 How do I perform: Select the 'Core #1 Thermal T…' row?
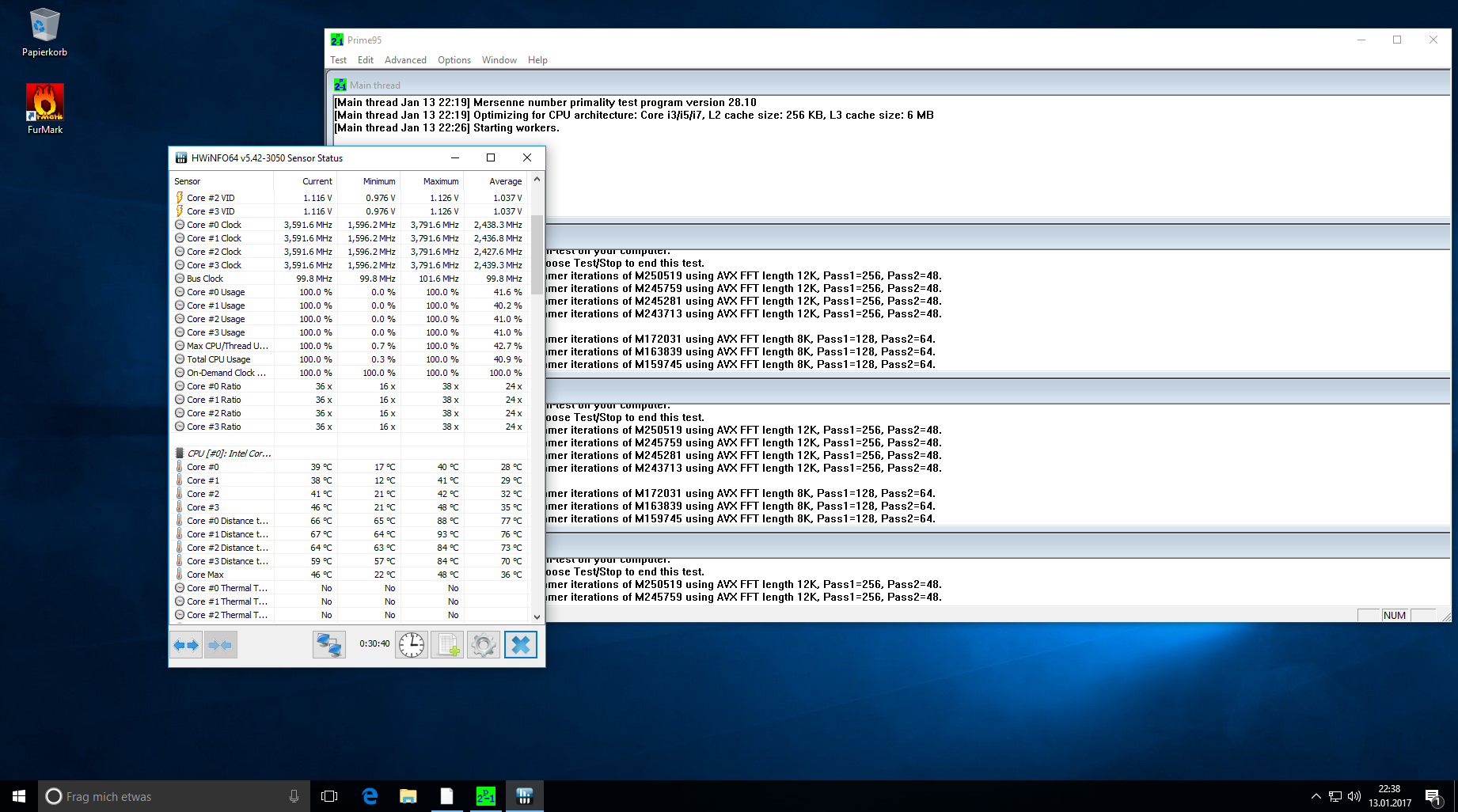coord(349,601)
